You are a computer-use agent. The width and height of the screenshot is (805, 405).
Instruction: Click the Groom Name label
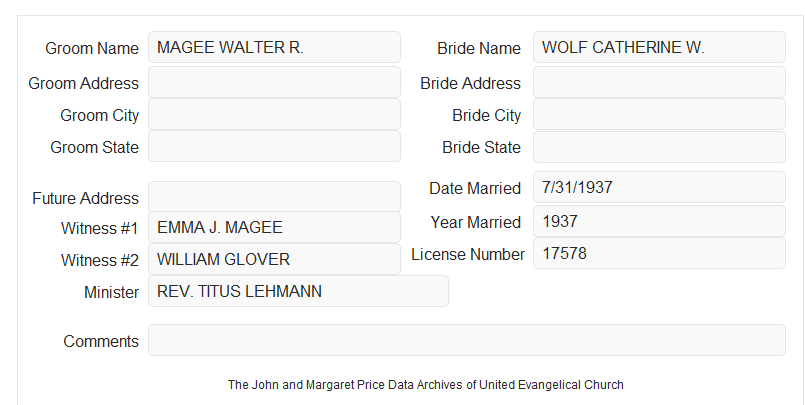pyautogui.click(x=92, y=48)
